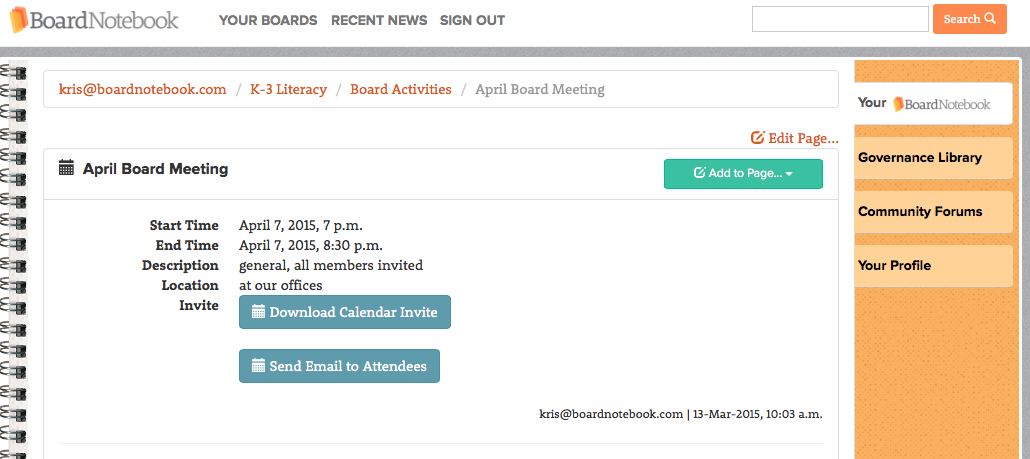Click the edit icon on Add to Page button
Image resolution: width=1030 pixels, height=459 pixels.
[x=700, y=173]
